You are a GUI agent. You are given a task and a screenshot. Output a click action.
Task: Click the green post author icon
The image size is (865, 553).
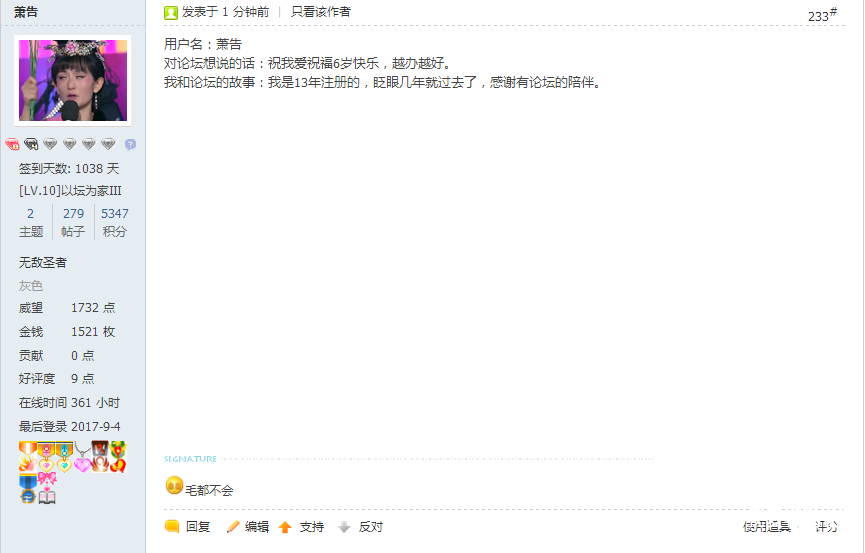coord(170,12)
